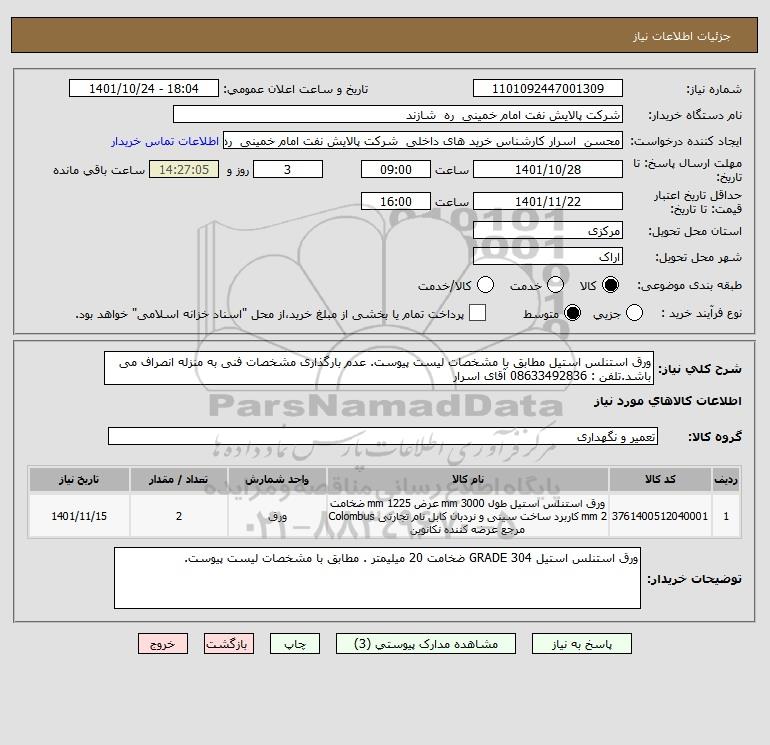Click the buyer organization name field

click(398, 114)
